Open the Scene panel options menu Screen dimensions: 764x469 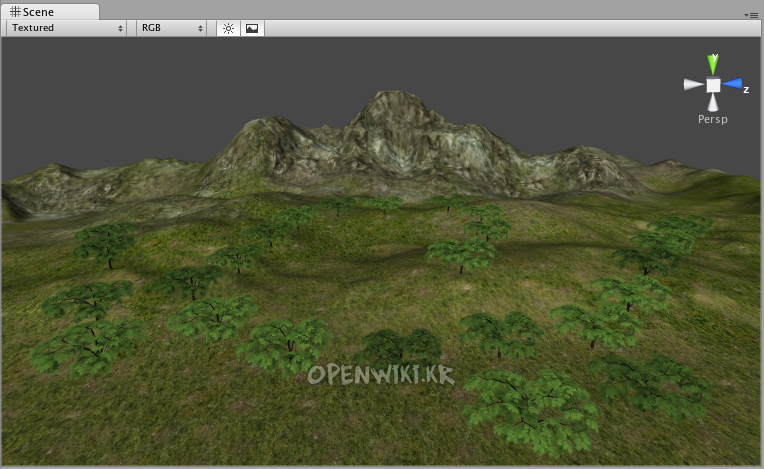(x=751, y=16)
